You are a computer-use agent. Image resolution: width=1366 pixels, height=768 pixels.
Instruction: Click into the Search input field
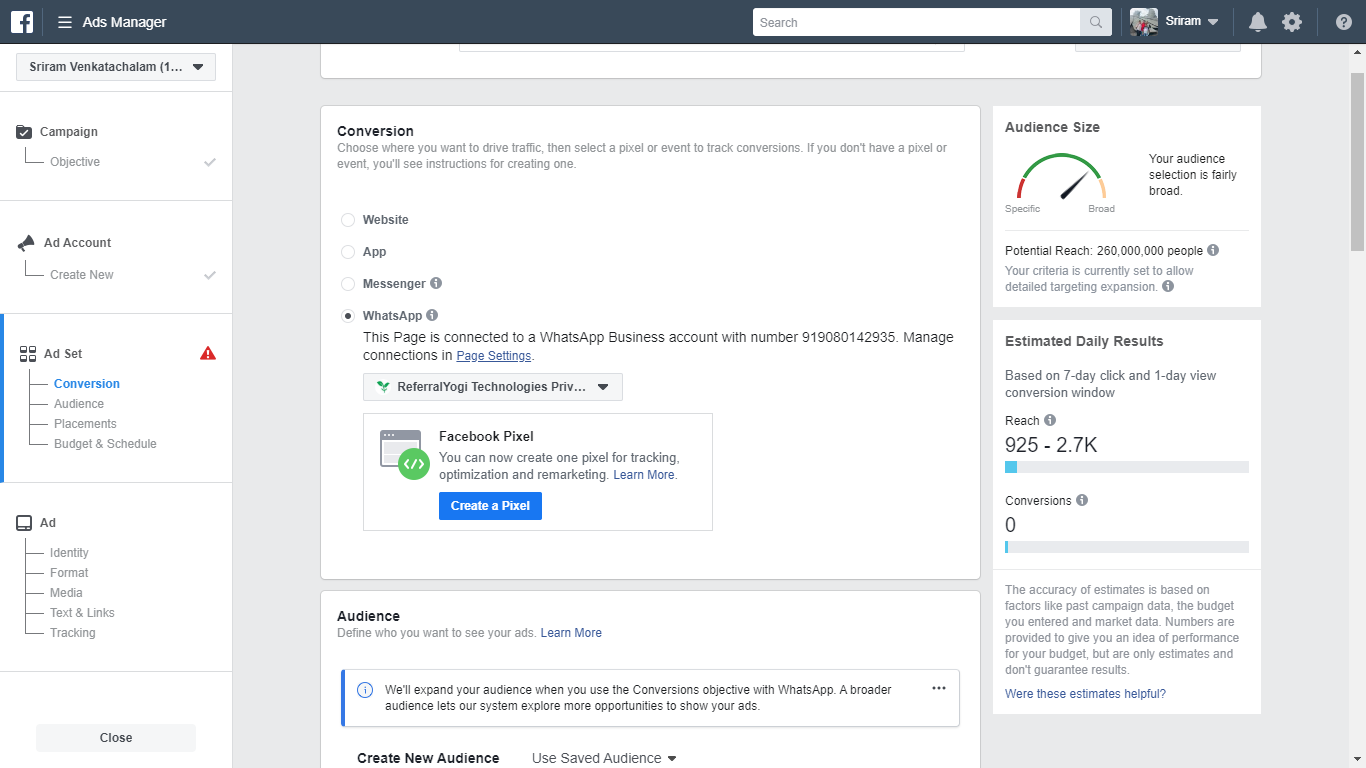(x=916, y=22)
